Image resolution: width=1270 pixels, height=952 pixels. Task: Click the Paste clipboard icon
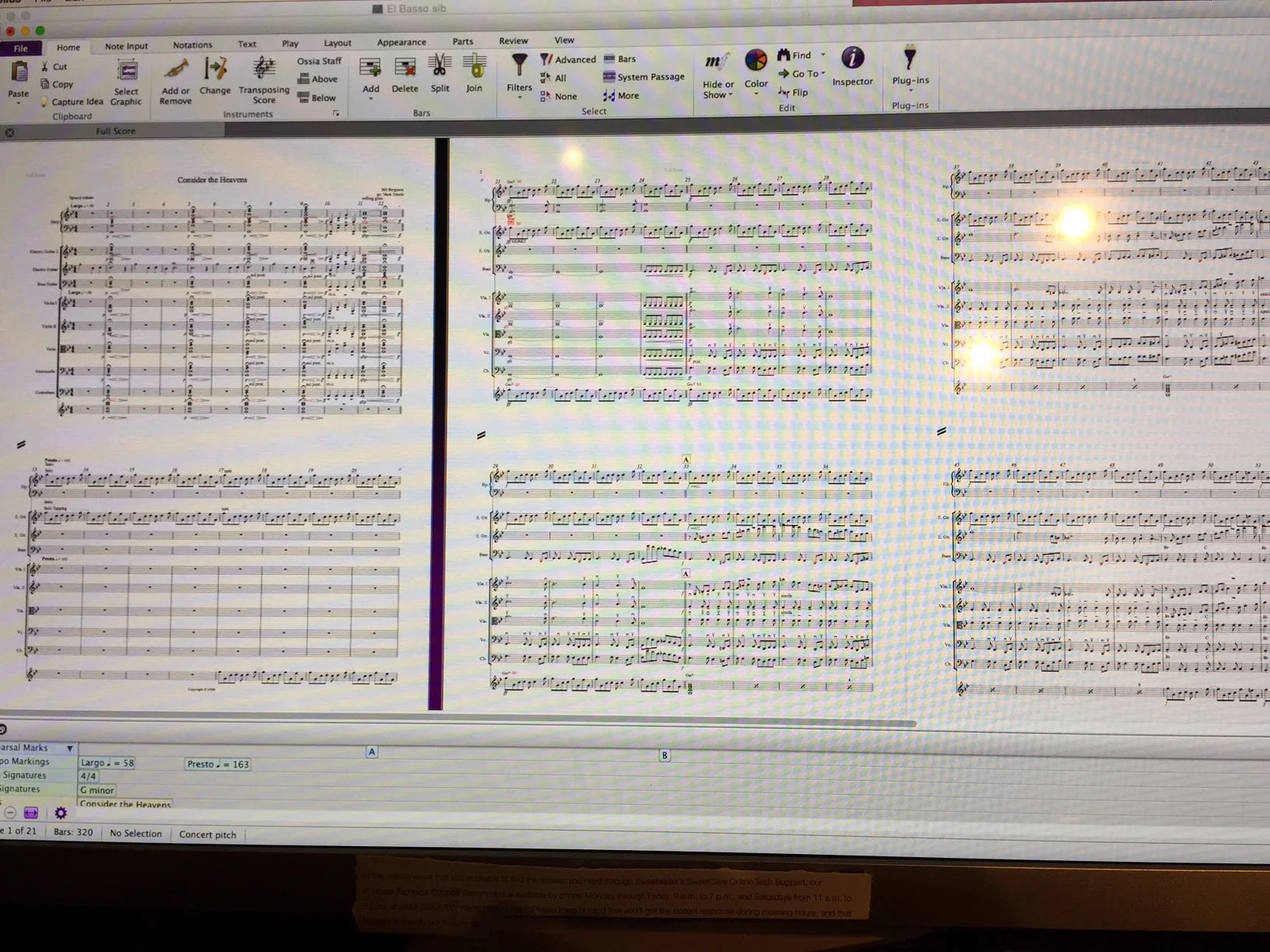pyautogui.click(x=19, y=73)
